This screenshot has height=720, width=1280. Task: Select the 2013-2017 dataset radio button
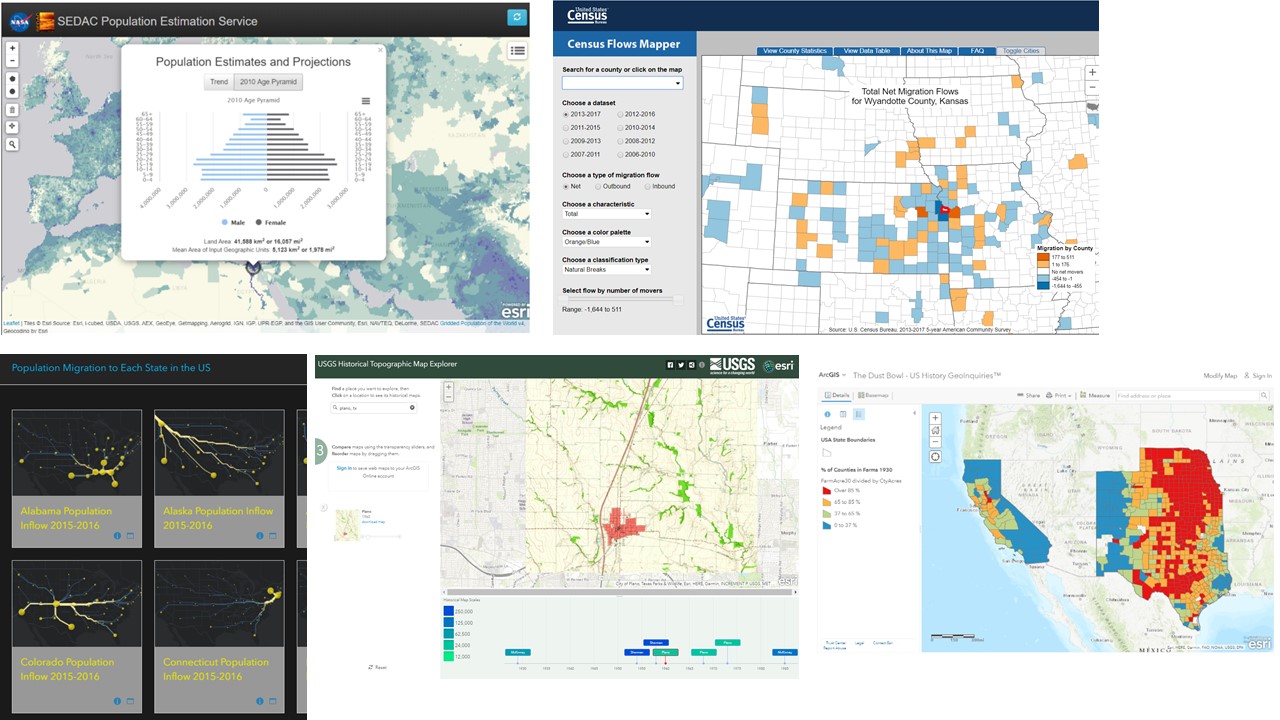tap(566, 115)
